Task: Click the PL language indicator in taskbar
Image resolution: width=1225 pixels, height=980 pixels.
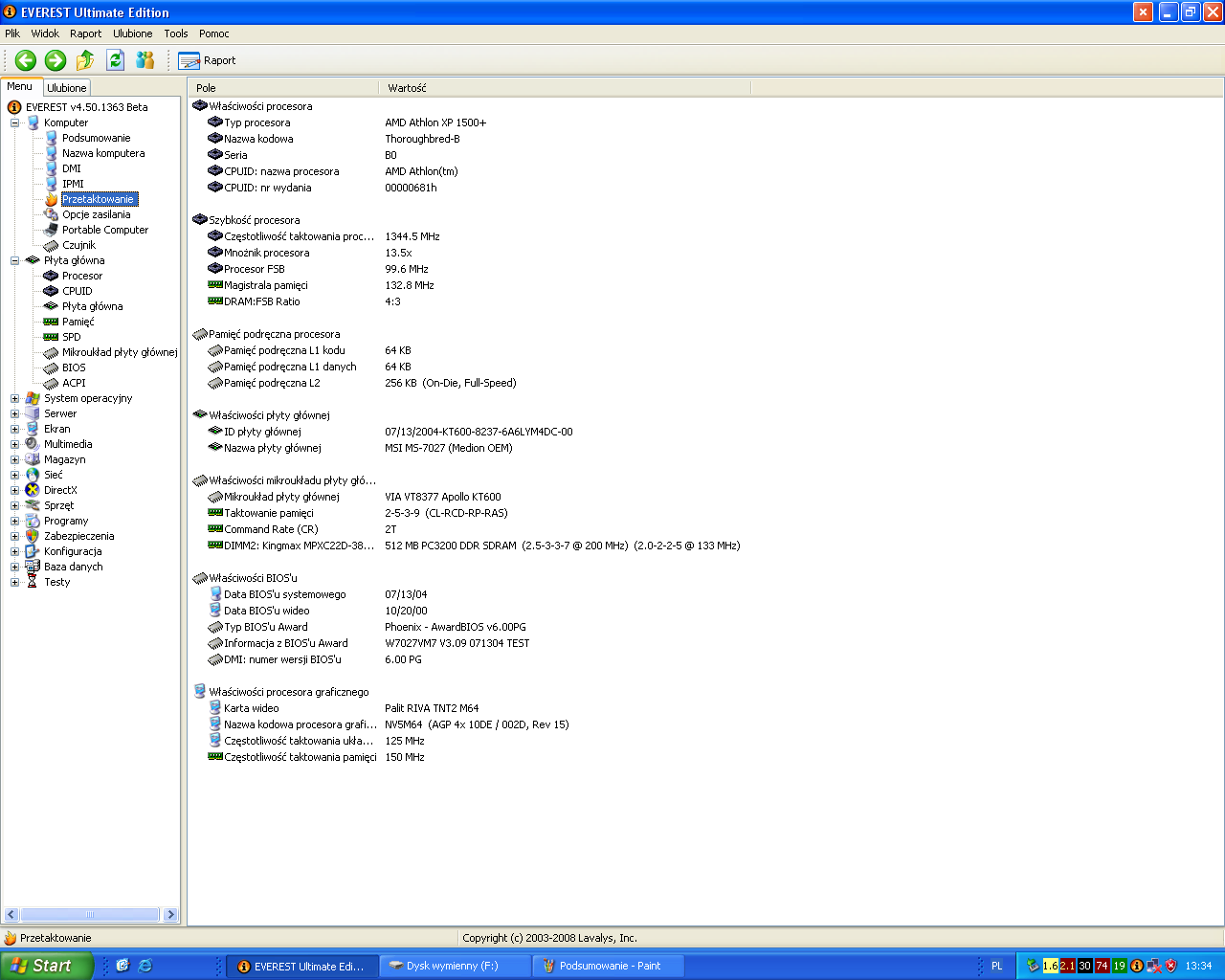Action: [x=997, y=966]
